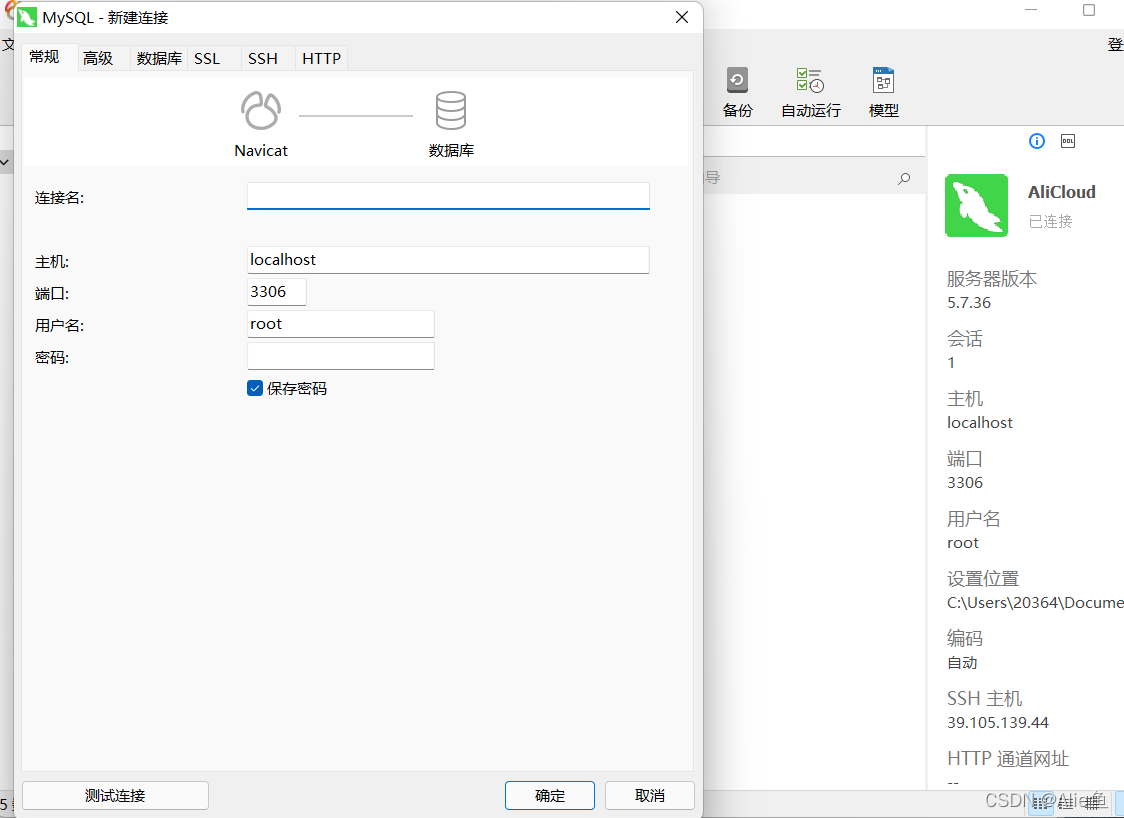Click the AliCloud name in info panel
This screenshot has height=818, width=1124.
click(x=1062, y=192)
